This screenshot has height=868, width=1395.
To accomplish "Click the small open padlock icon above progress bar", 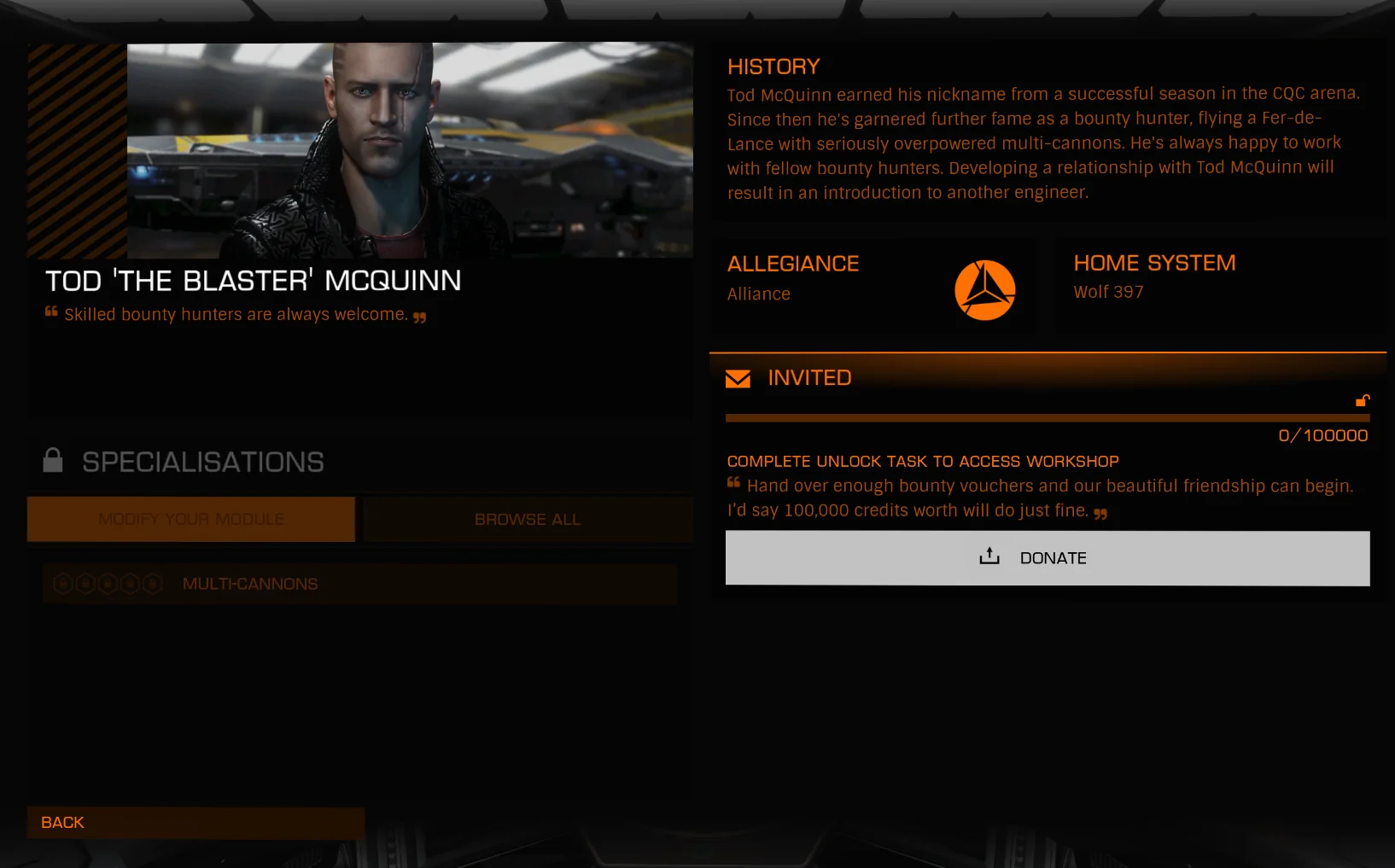I will pos(1363,399).
